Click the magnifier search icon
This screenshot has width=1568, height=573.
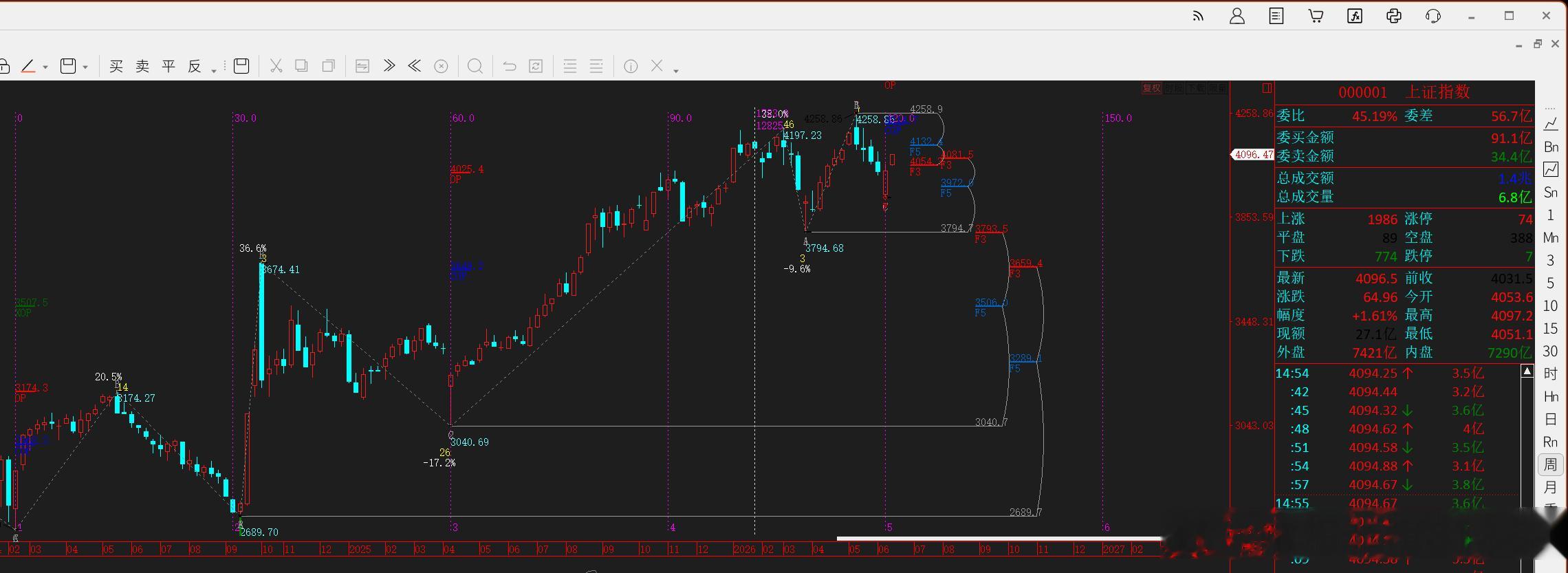[475, 66]
